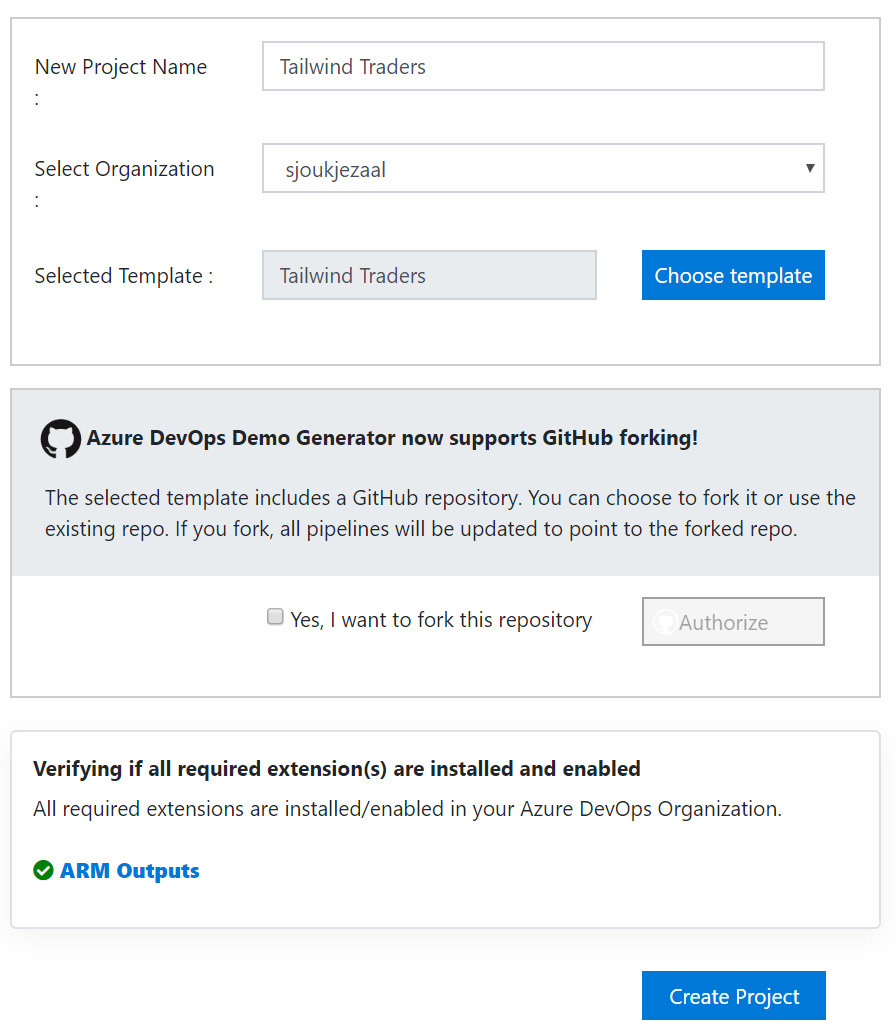Click the GitHub Octocat logo icon
Viewport: 896px width, 1032px height.
[61, 439]
